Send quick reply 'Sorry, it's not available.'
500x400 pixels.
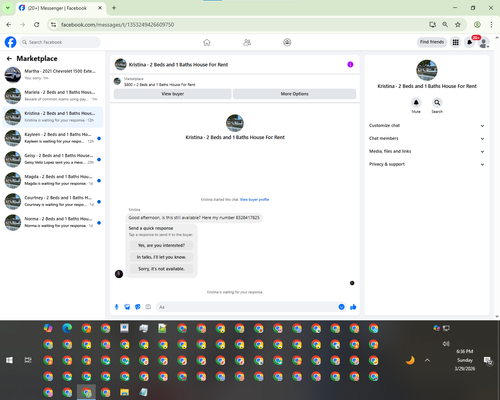(161, 269)
